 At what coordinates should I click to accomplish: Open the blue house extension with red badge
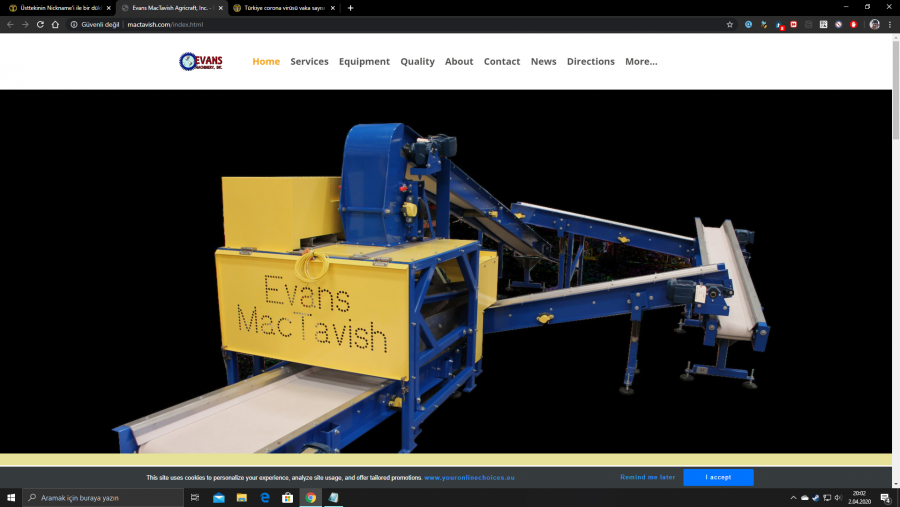[x=779, y=25]
